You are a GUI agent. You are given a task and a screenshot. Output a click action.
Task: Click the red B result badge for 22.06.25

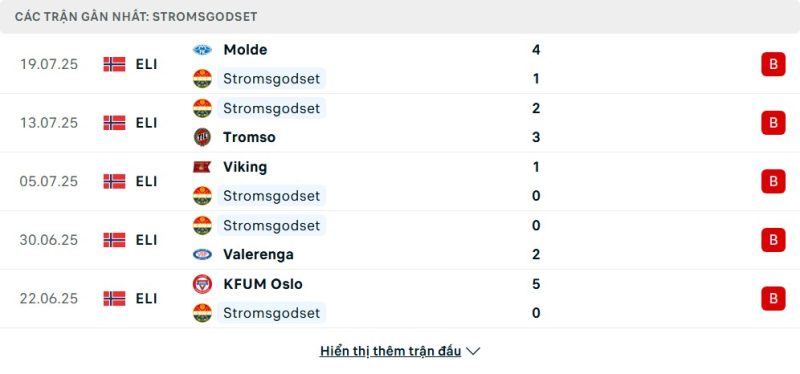tap(773, 298)
